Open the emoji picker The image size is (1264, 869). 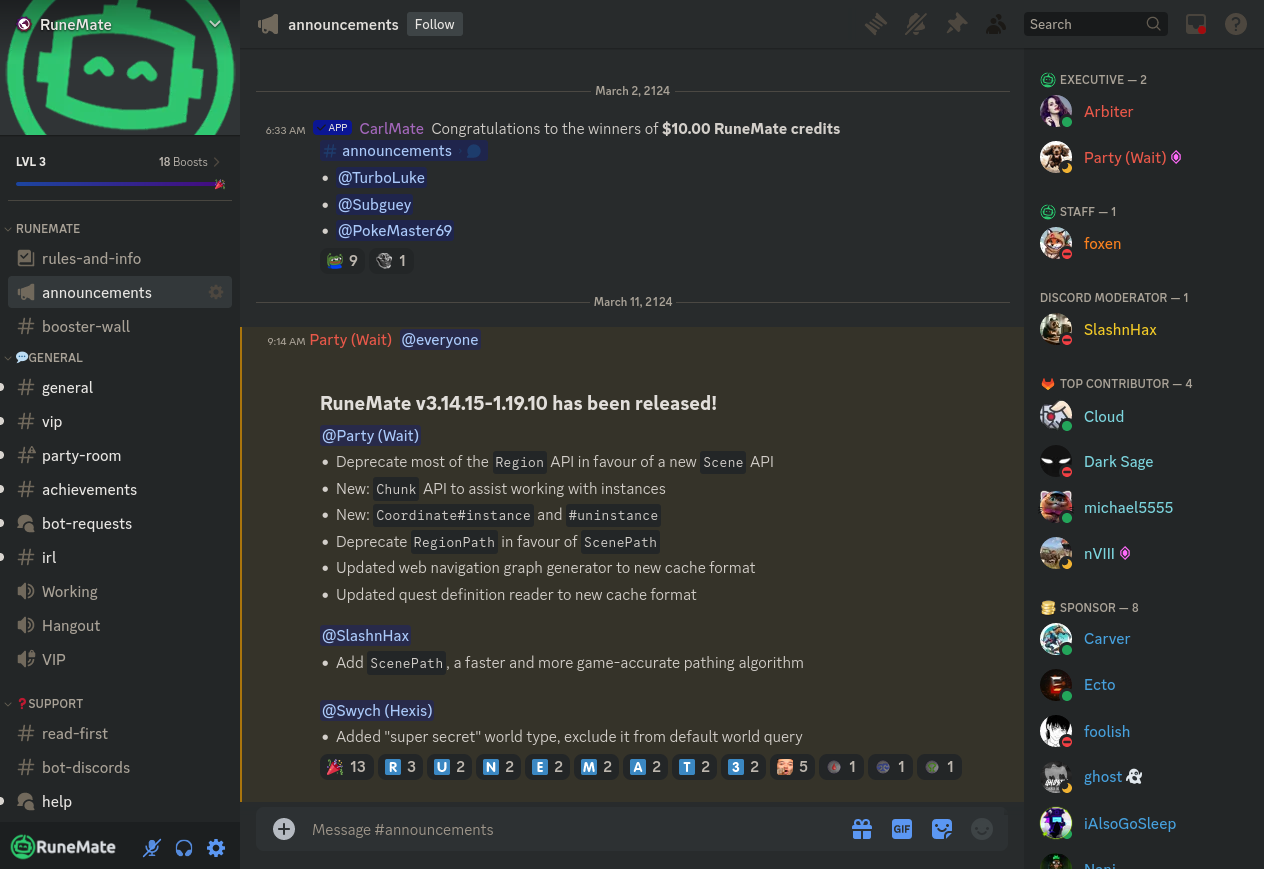pos(982,829)
